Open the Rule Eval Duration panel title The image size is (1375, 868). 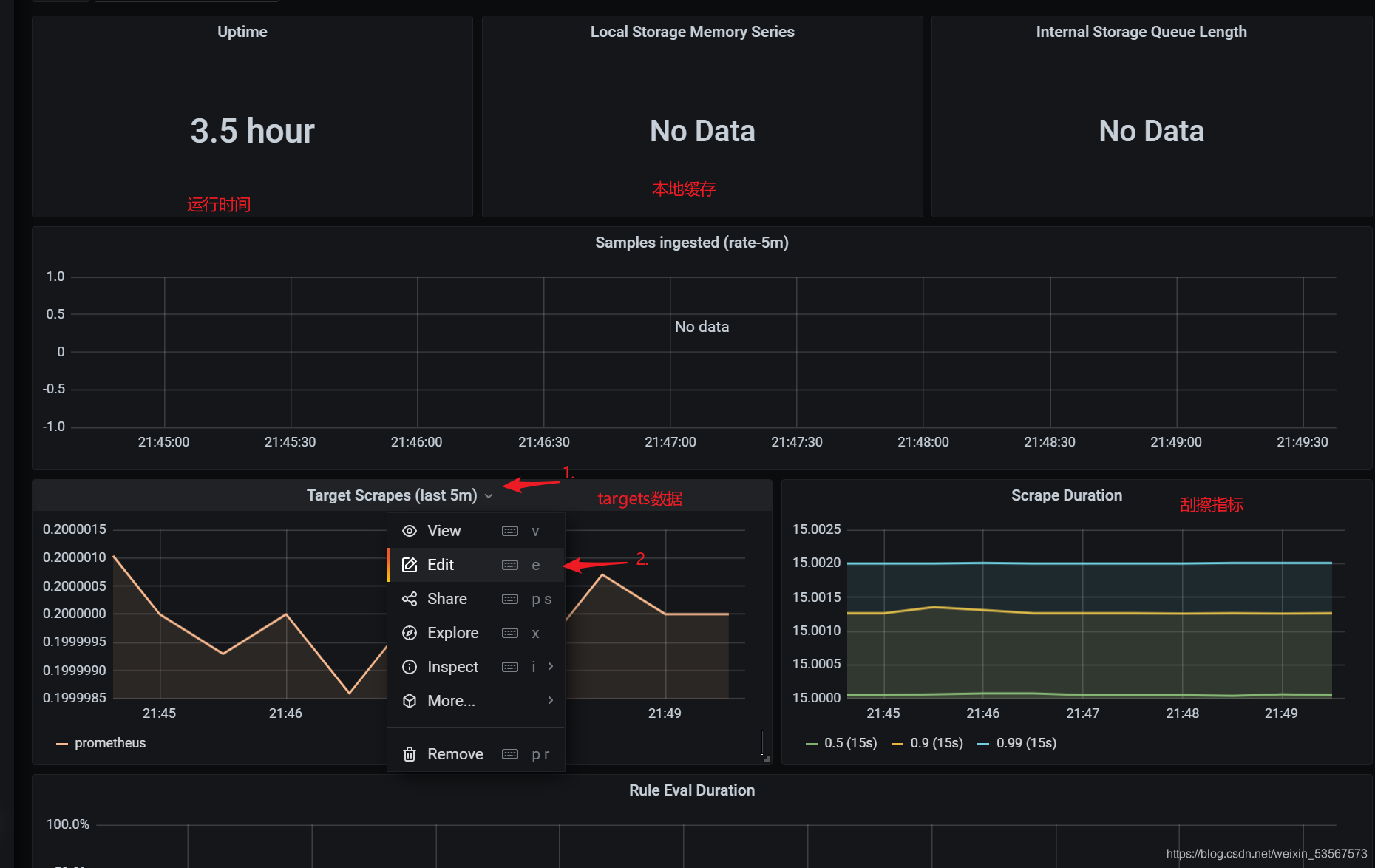click(692, 790)
